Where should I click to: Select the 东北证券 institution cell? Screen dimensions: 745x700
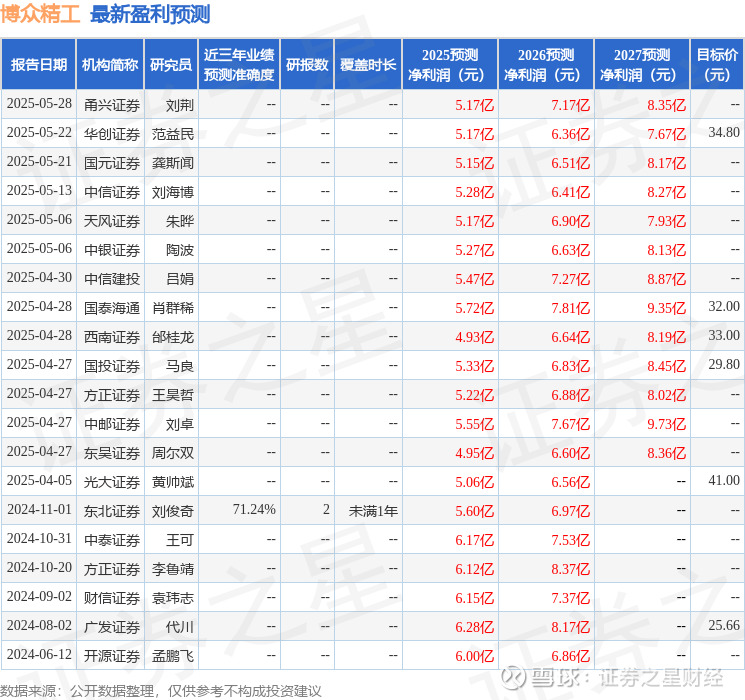[112, 511]
